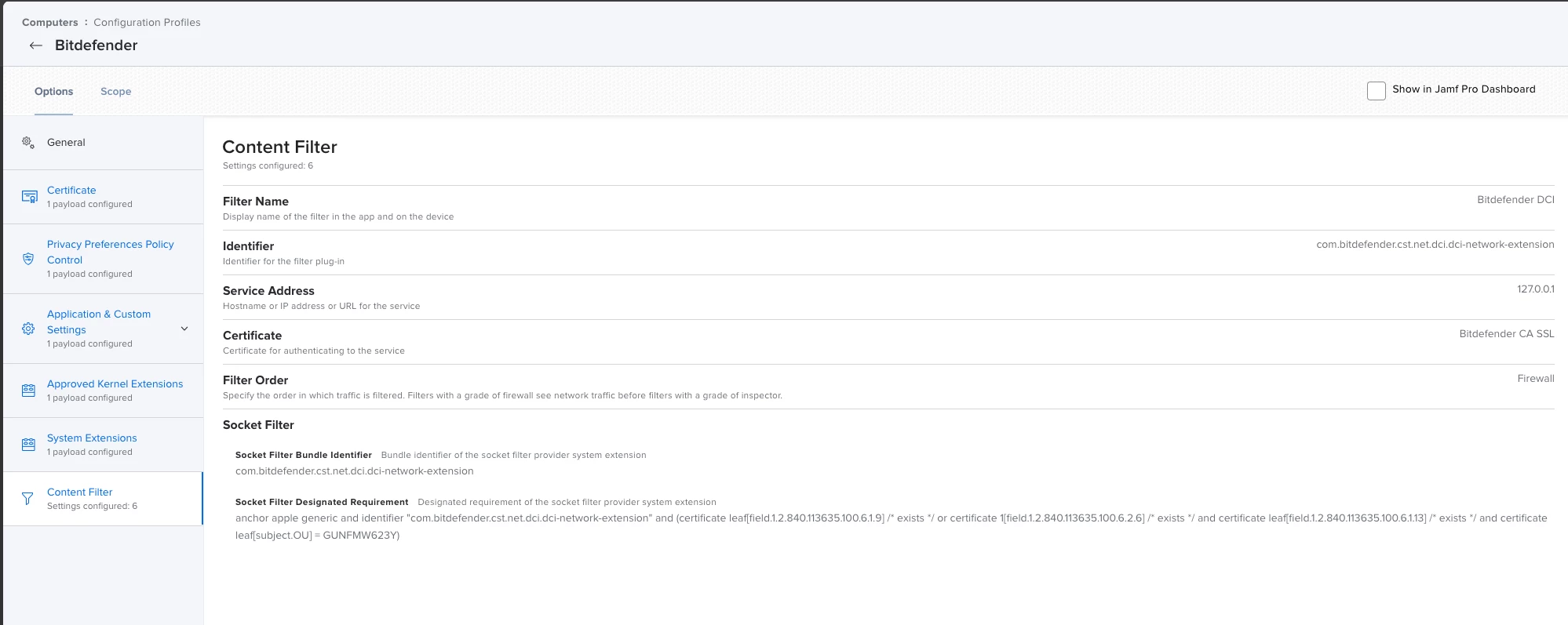
Task: Click the Socket Filter Bundle Identifier value
Action: pyautogui.click(x=354, y=471)
